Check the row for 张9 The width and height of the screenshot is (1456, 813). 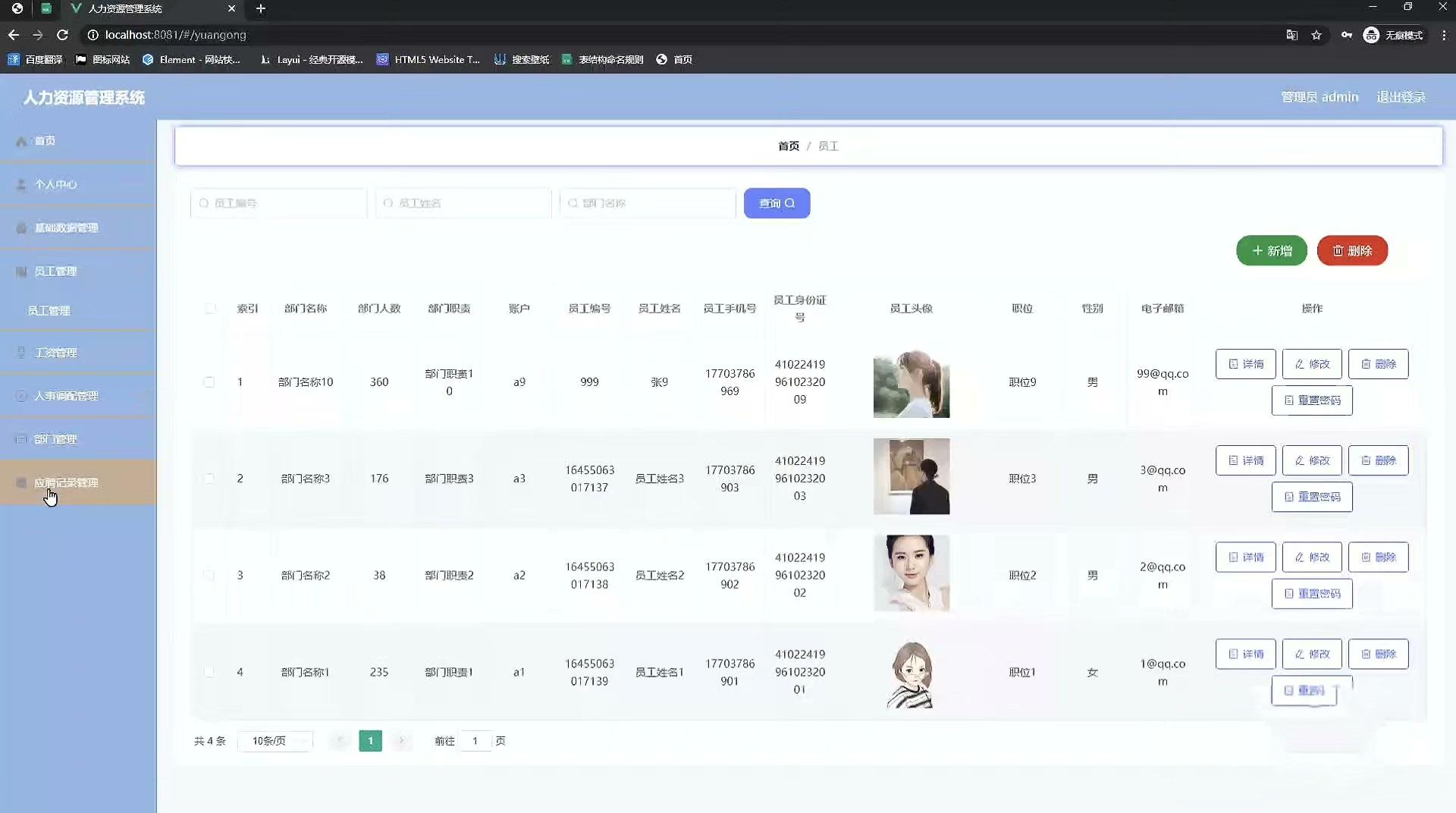tap(209, 382)
